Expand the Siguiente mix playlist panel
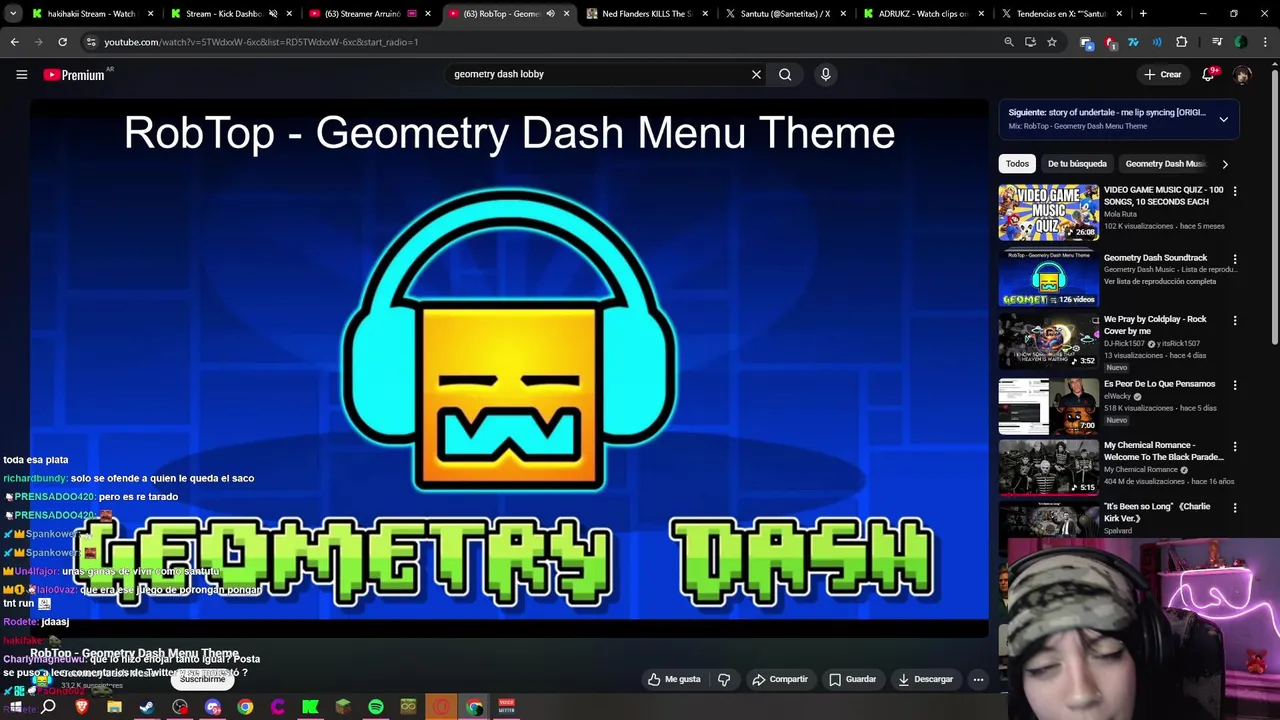 point(1223,119)
